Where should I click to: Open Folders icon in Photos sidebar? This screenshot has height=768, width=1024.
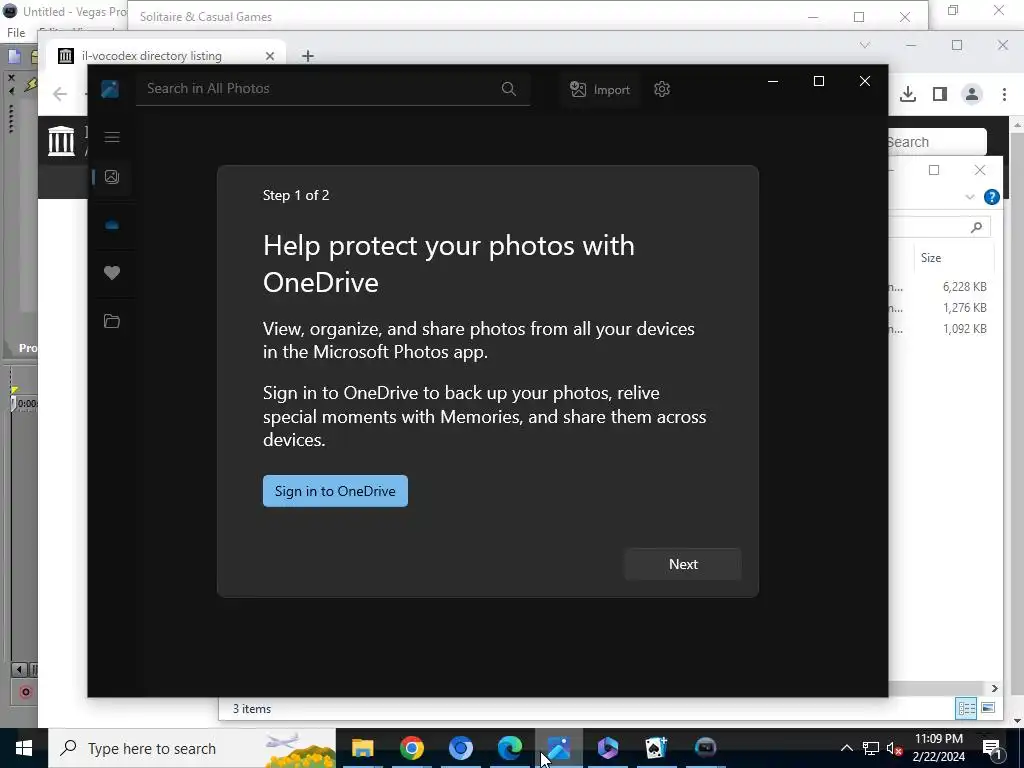[x=112, y=321]
